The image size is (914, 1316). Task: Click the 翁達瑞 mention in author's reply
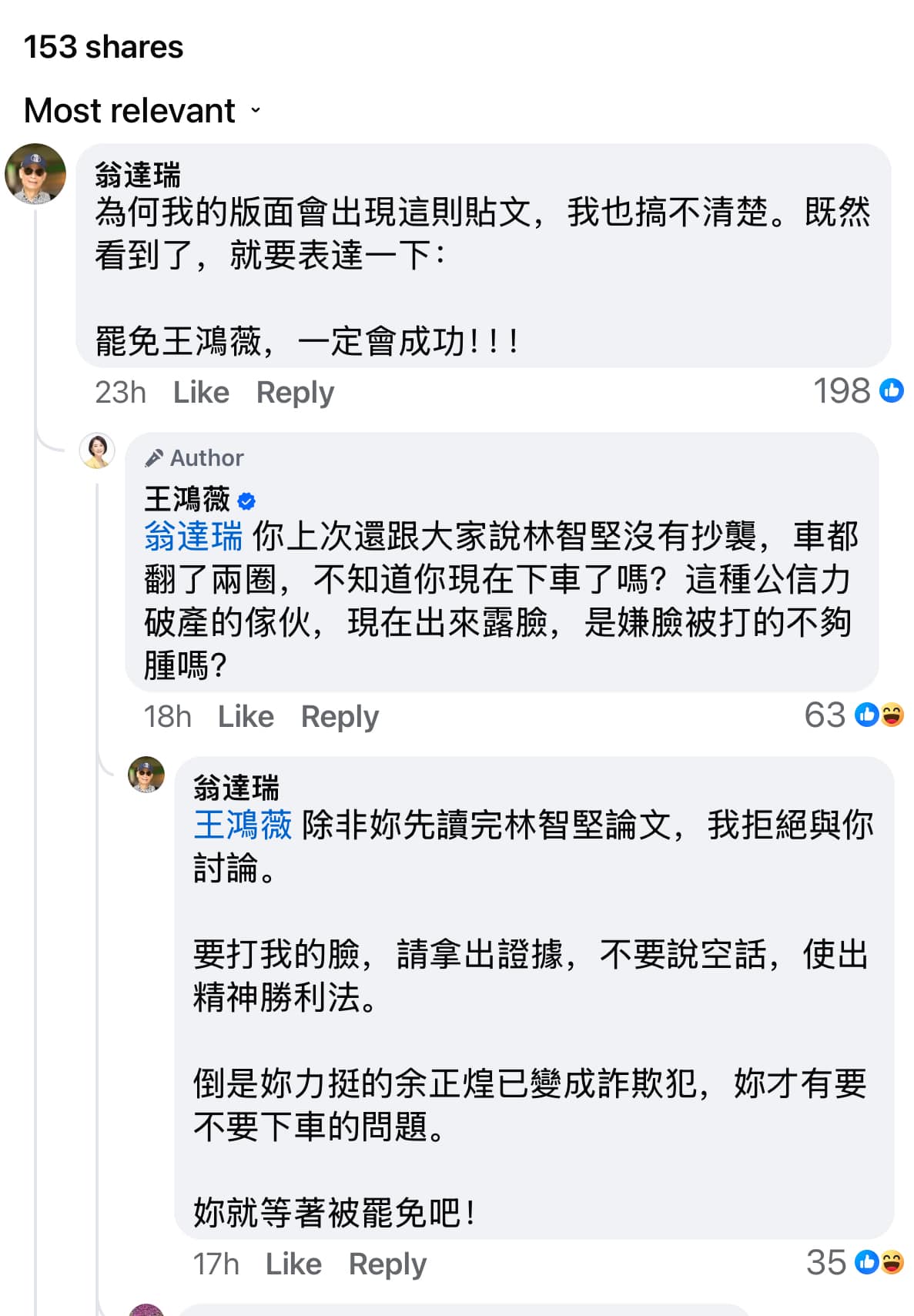tap(193, 536)
